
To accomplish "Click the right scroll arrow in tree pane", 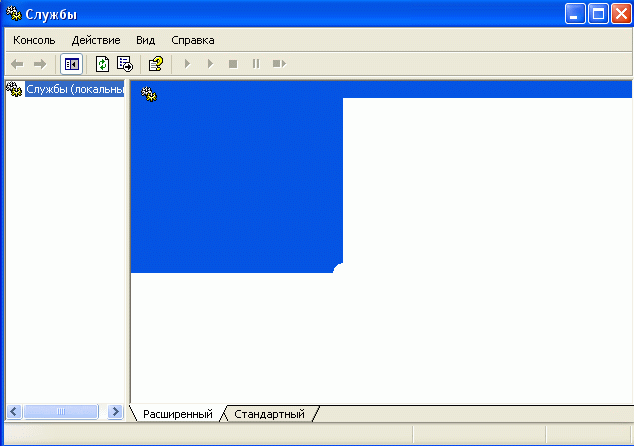I will [116, 411].
